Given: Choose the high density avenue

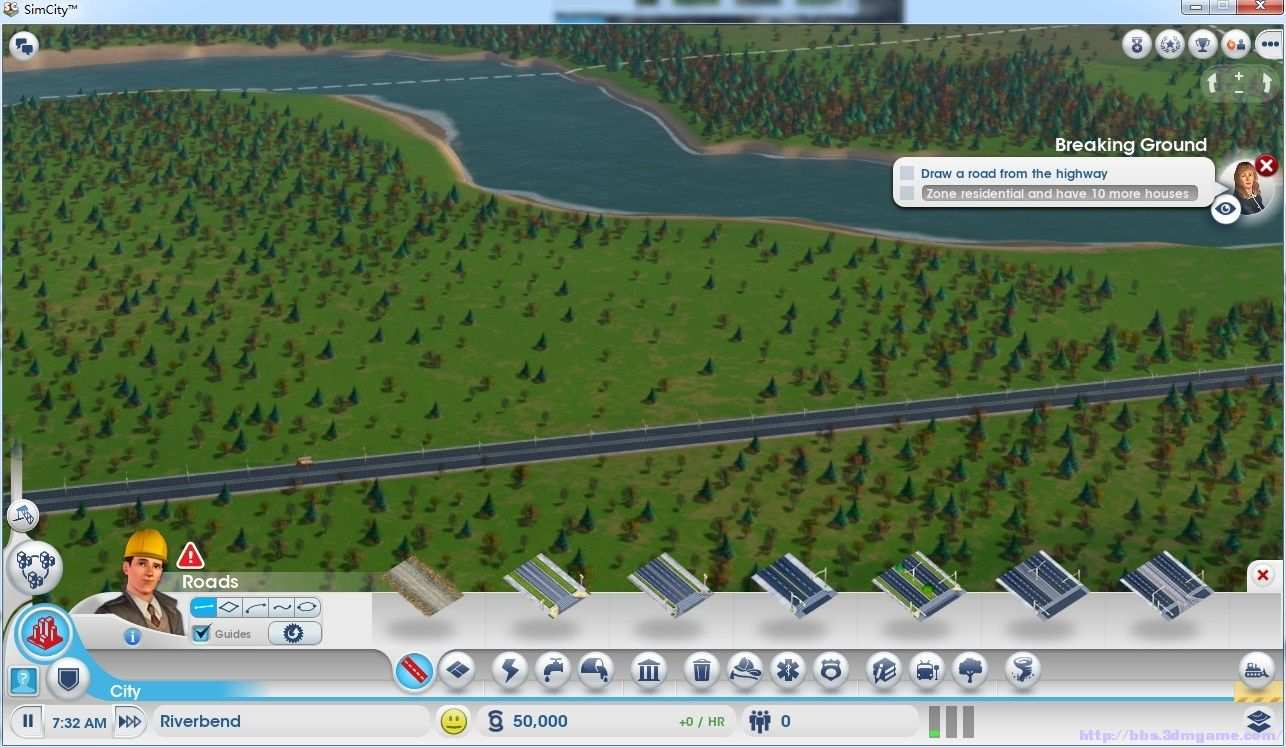Looking at the screenshot, I should [1042, 586].
